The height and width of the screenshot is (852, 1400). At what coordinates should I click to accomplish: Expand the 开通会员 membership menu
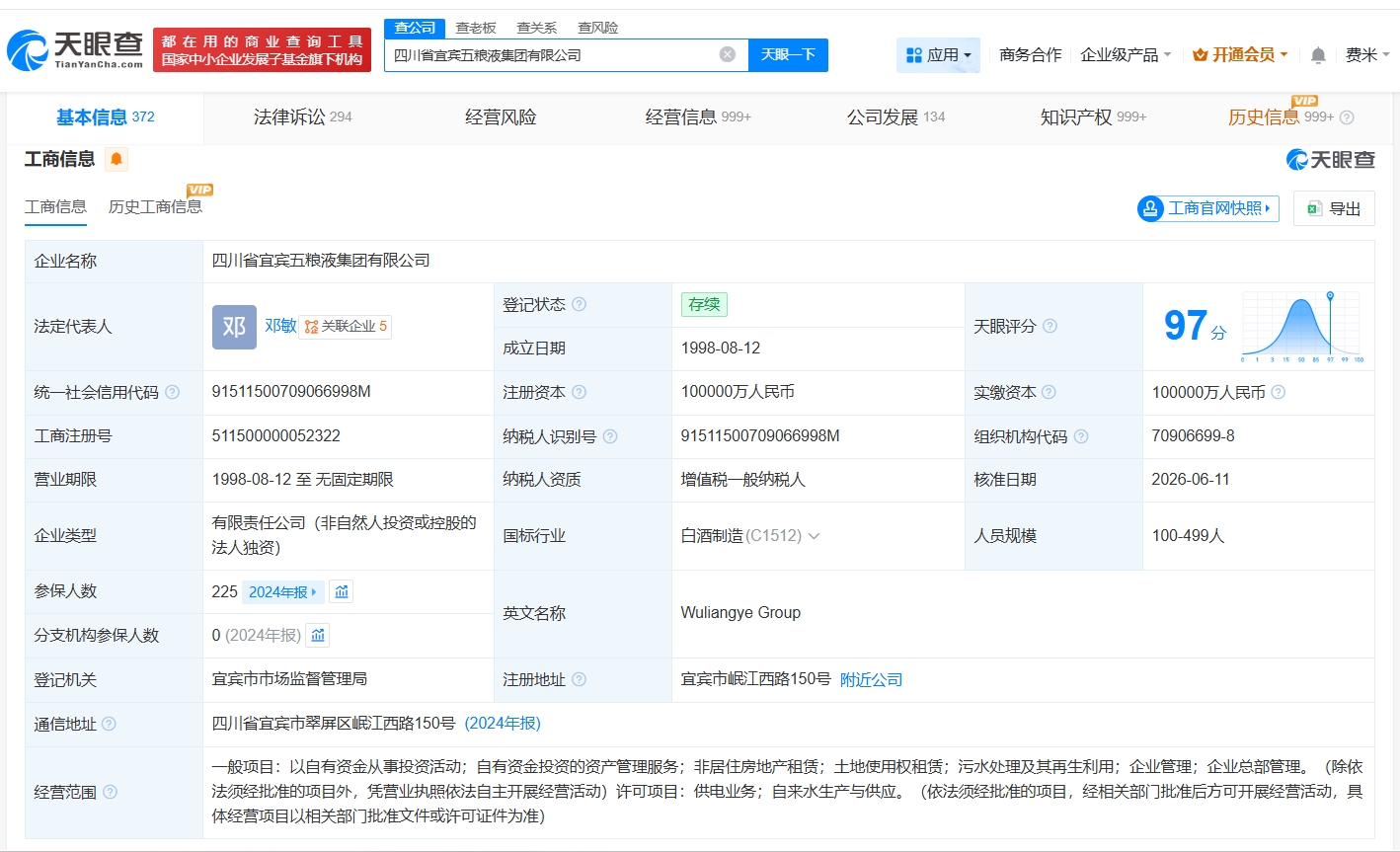[x=1240, y=55]
